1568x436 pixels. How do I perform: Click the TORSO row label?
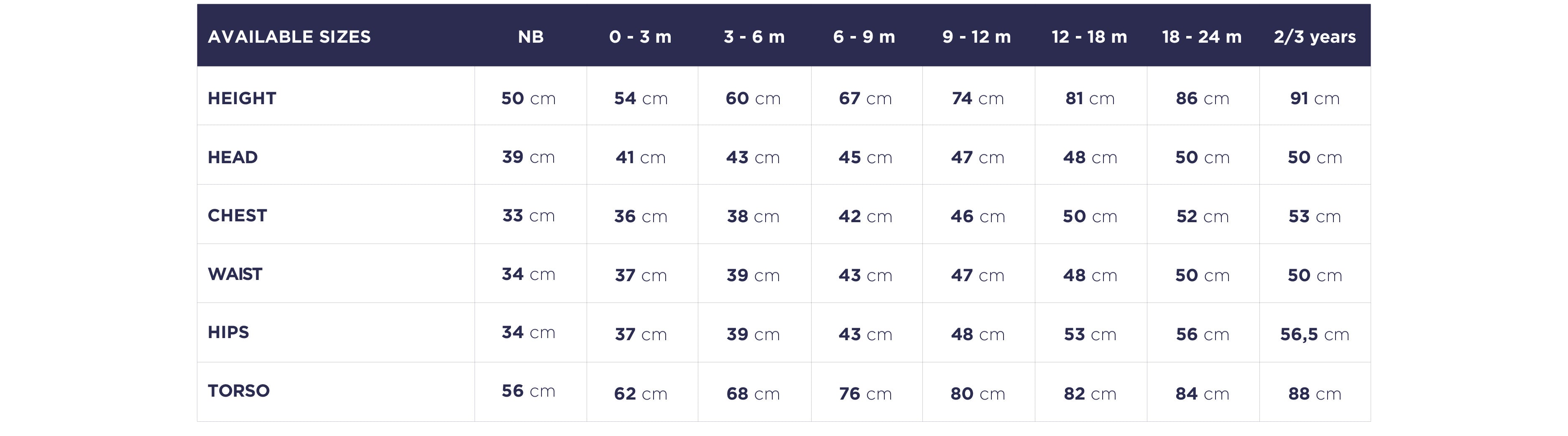(239, 391)
